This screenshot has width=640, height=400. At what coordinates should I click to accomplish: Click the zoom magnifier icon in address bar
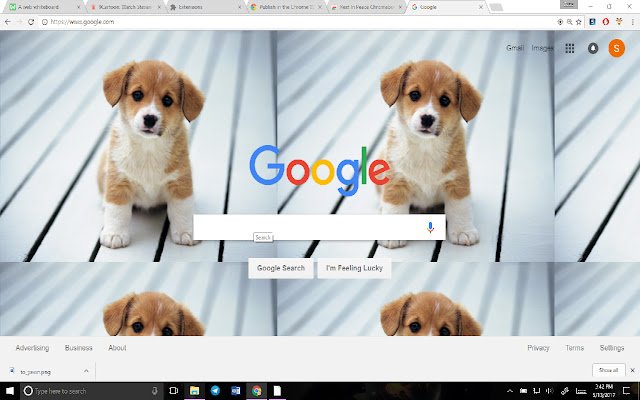569,22
